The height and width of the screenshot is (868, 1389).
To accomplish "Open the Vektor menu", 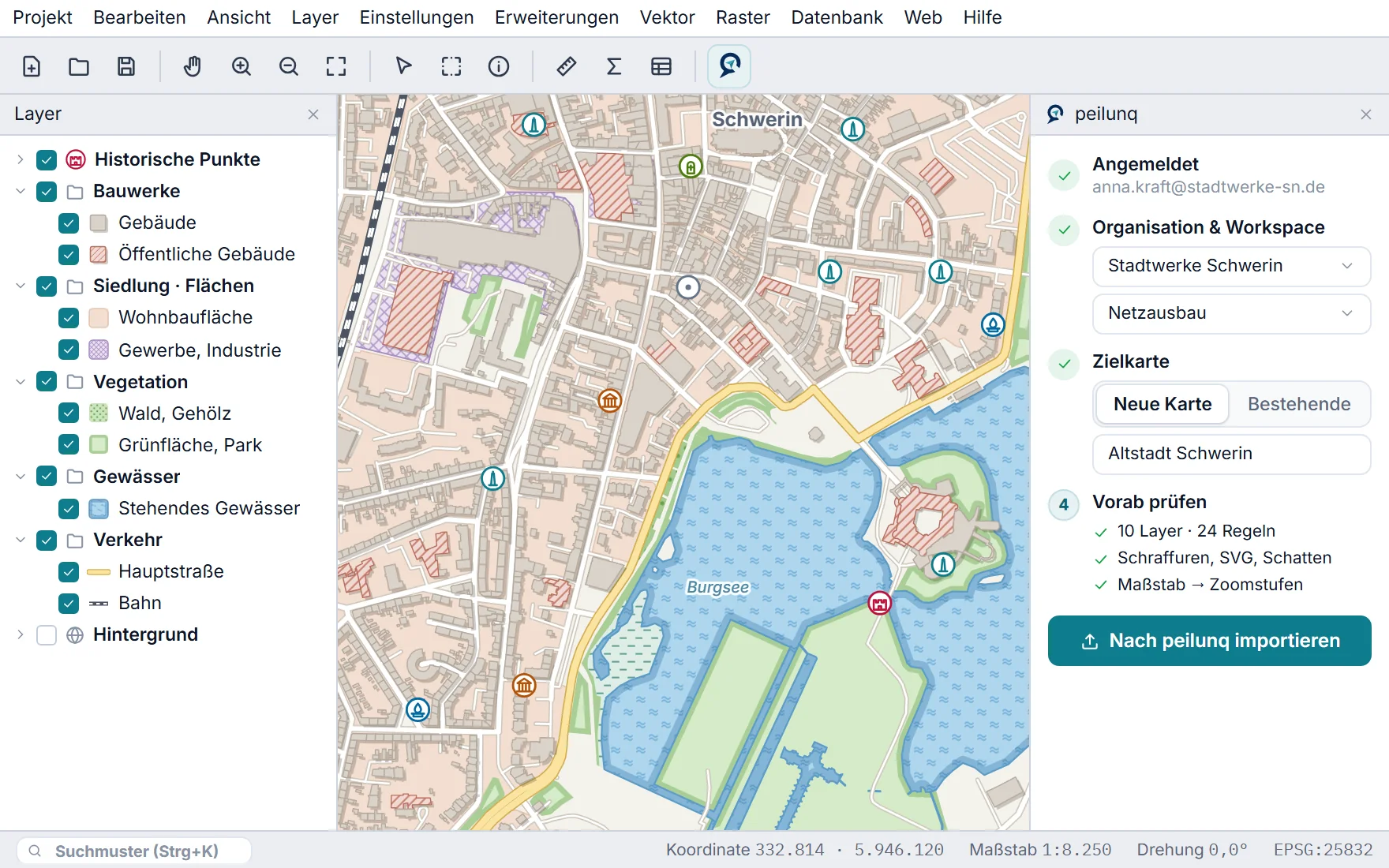I will (x=667, y=17).
